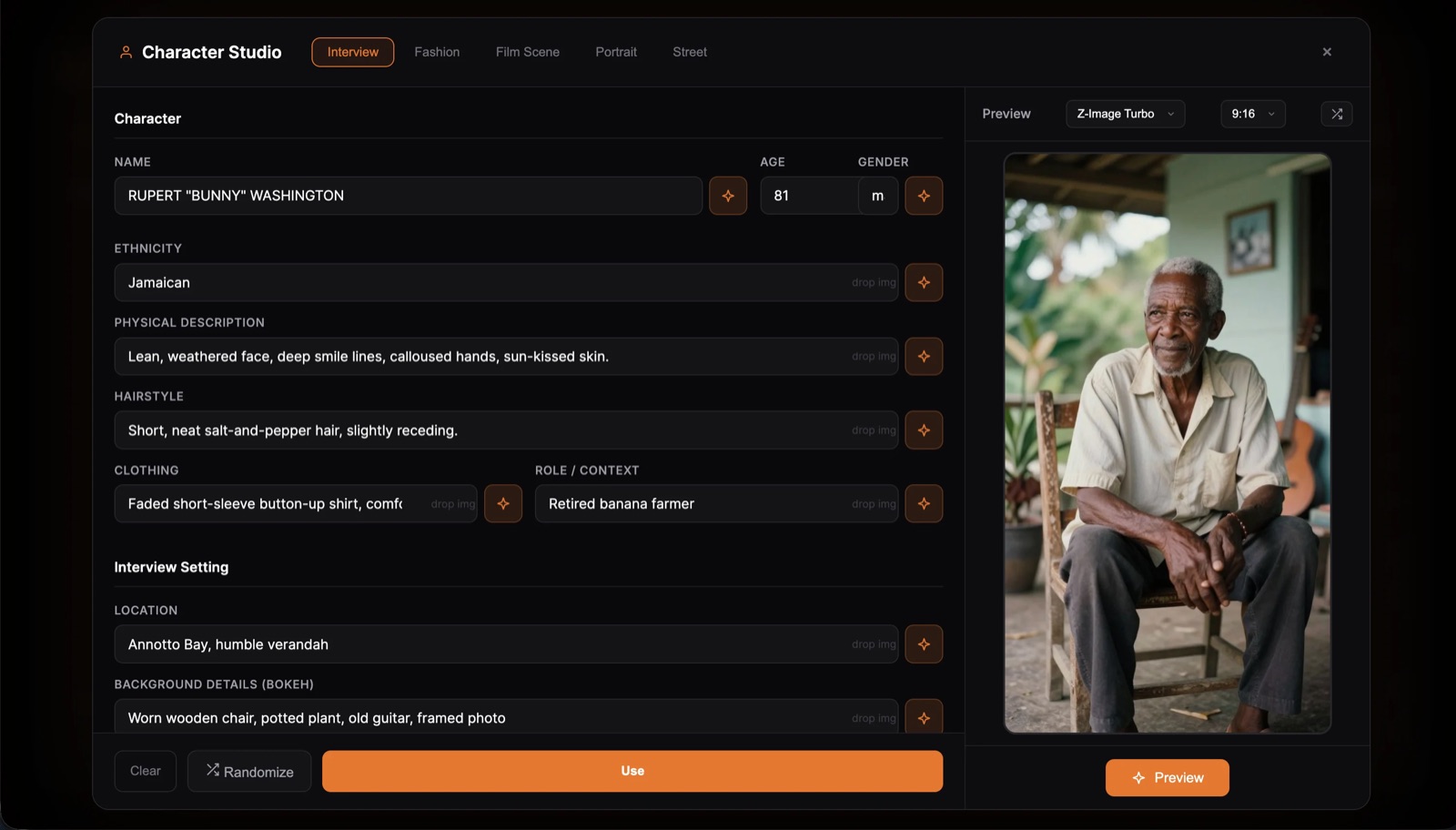Select the Street tab

point(690,52)
